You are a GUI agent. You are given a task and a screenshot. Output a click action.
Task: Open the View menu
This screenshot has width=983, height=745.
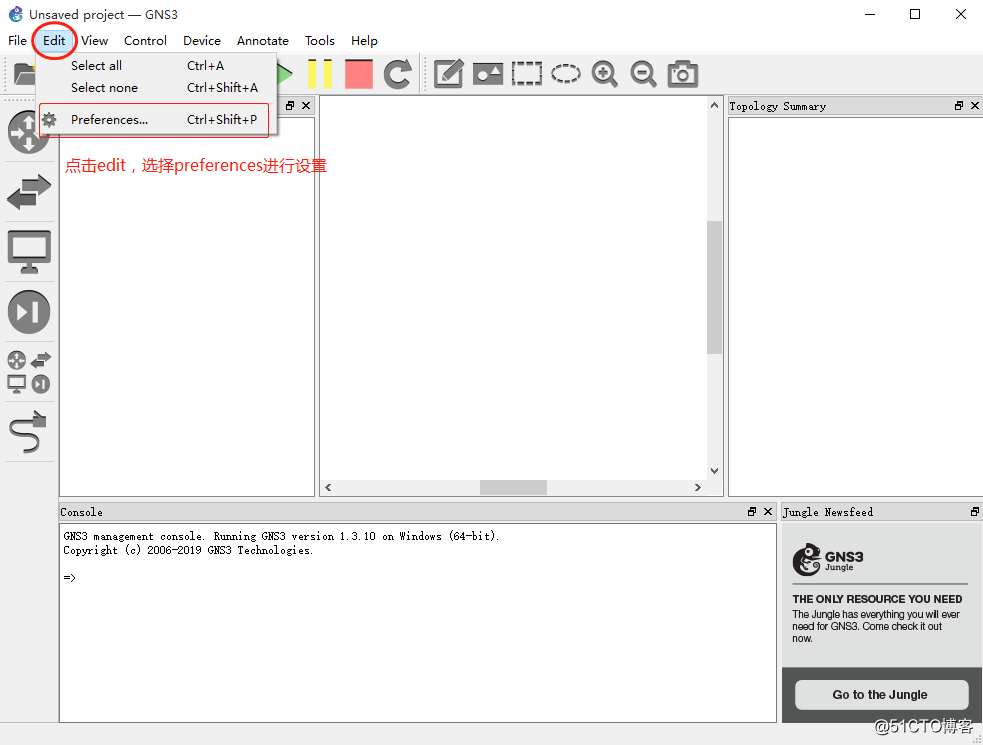(95, 41)
